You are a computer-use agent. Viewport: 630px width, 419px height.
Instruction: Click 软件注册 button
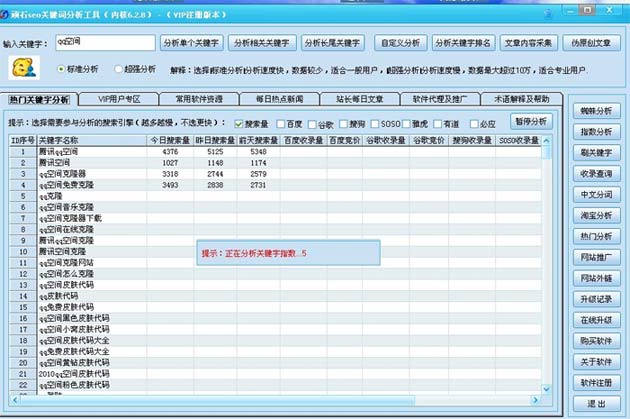point(596,382)
